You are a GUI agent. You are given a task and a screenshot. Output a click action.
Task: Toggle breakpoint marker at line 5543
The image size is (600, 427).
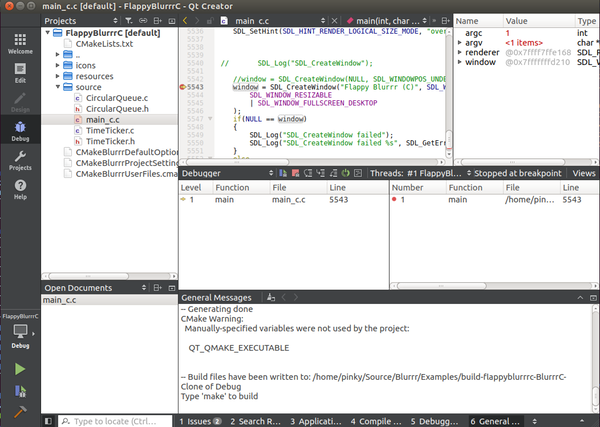[183, 88]
